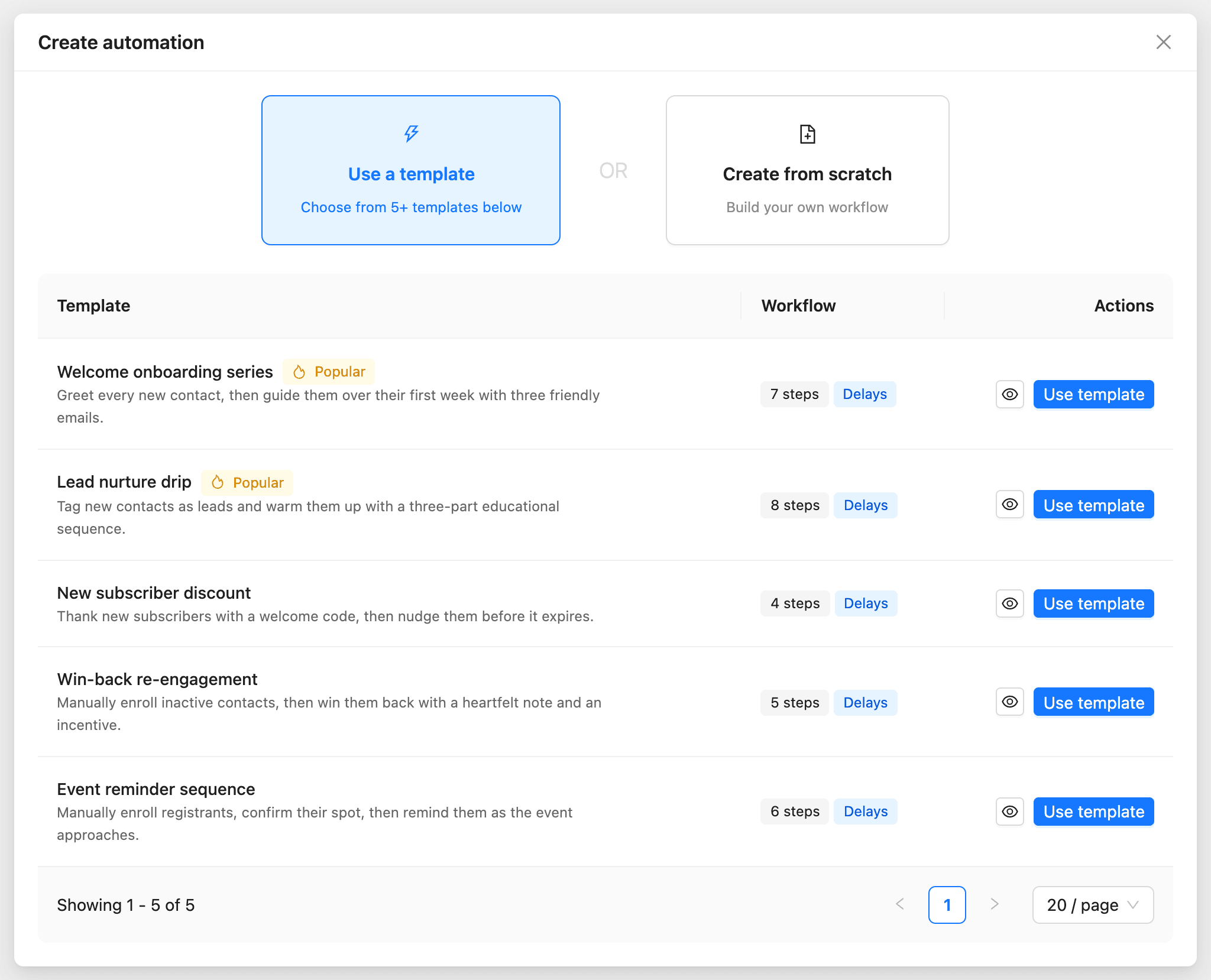1211x980 pixels.
Task: Click the 7 steps badge
Action: pos(794,394)
